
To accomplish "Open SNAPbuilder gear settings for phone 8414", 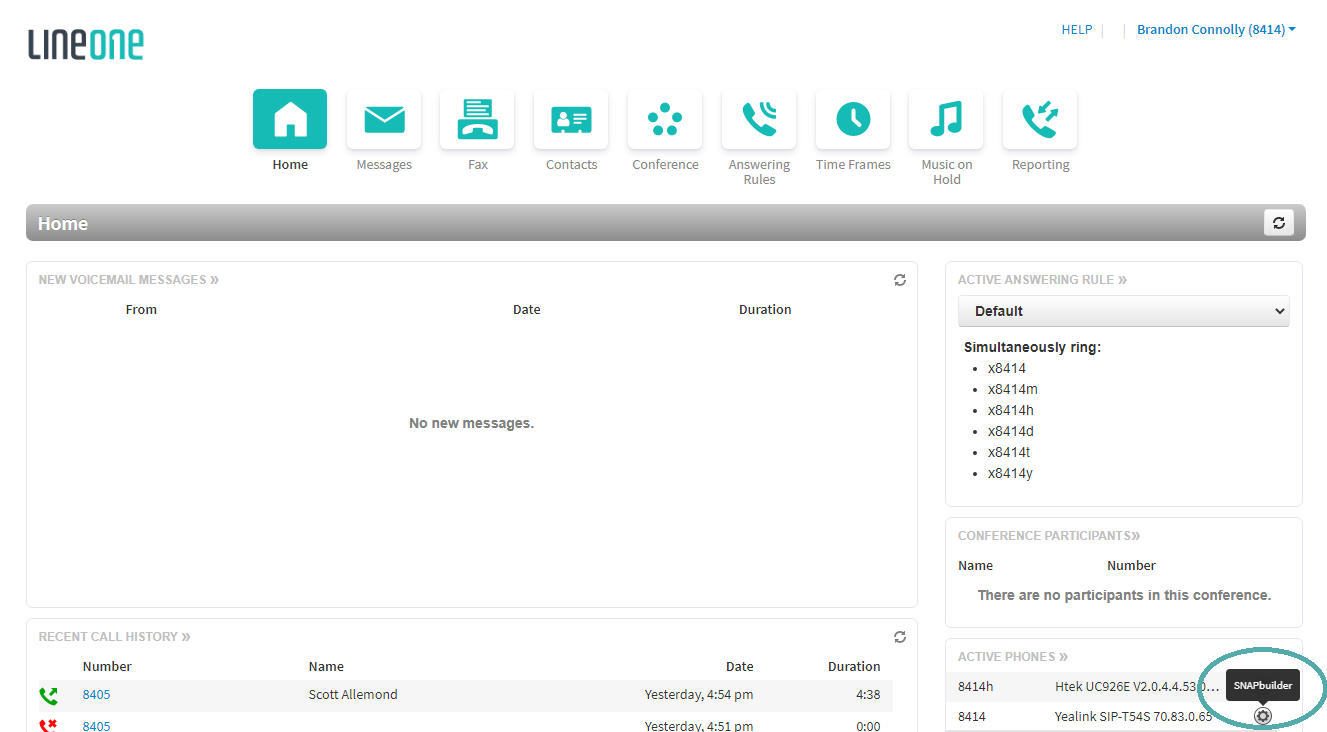I will (1262, 715).
